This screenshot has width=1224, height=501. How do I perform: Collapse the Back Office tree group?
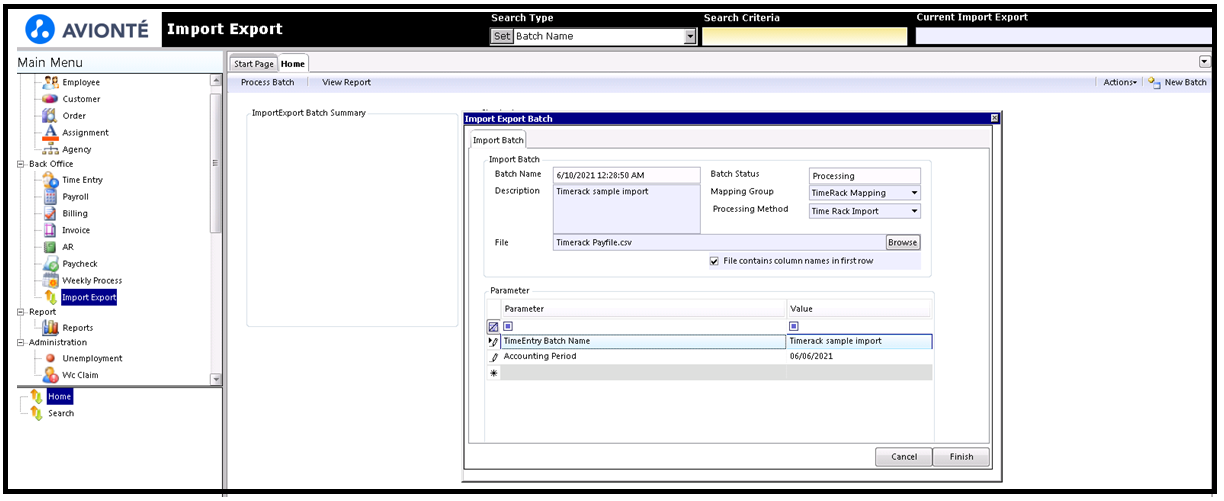point(21,164)
